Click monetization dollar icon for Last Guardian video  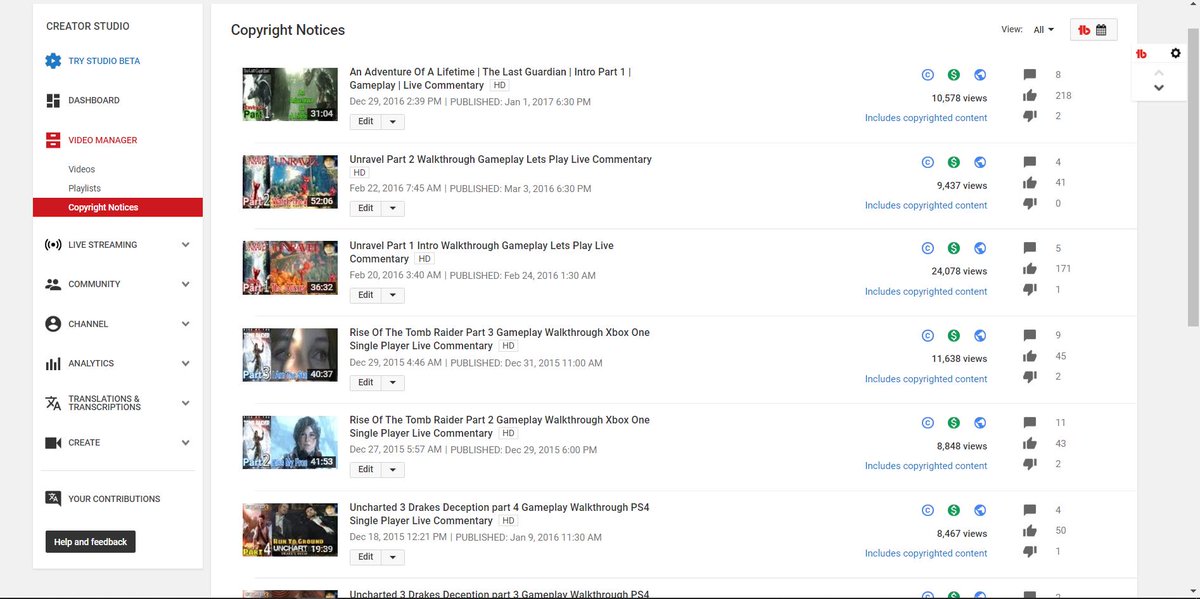point(954,75)
